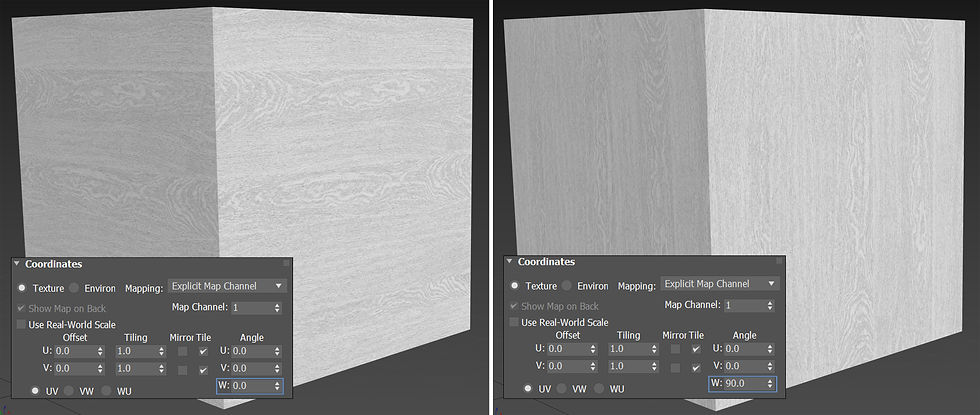
Task: Click the U Angle spinner in the left panel
Action: [278, 351]
